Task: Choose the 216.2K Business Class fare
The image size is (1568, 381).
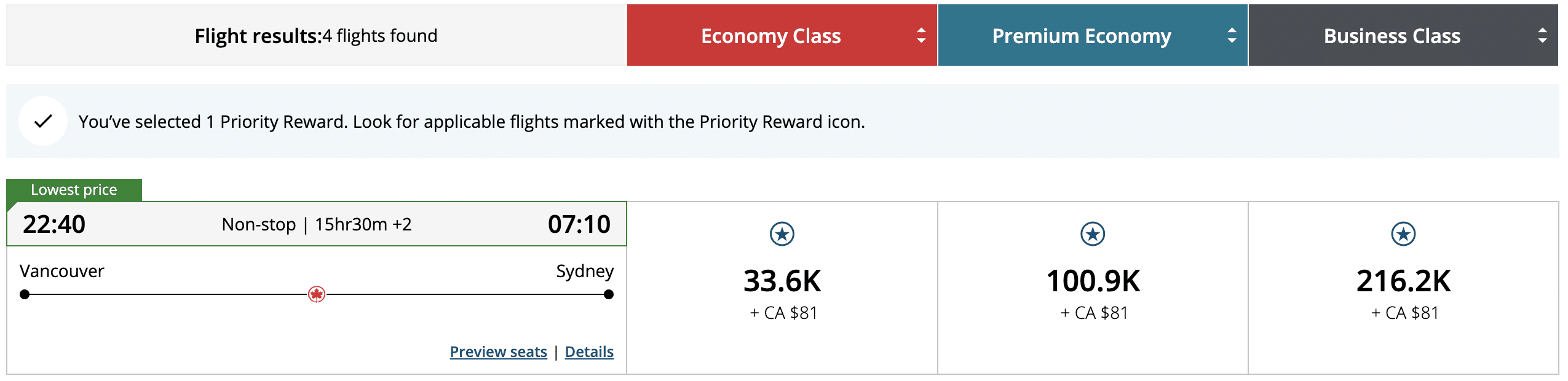Action: point(1403,281)
